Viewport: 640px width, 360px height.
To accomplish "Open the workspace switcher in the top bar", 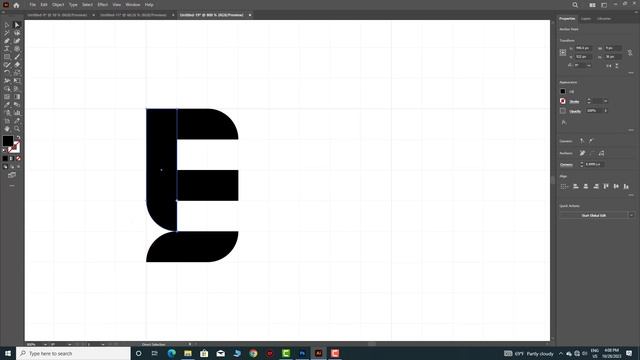I will [x=604, y=5].
